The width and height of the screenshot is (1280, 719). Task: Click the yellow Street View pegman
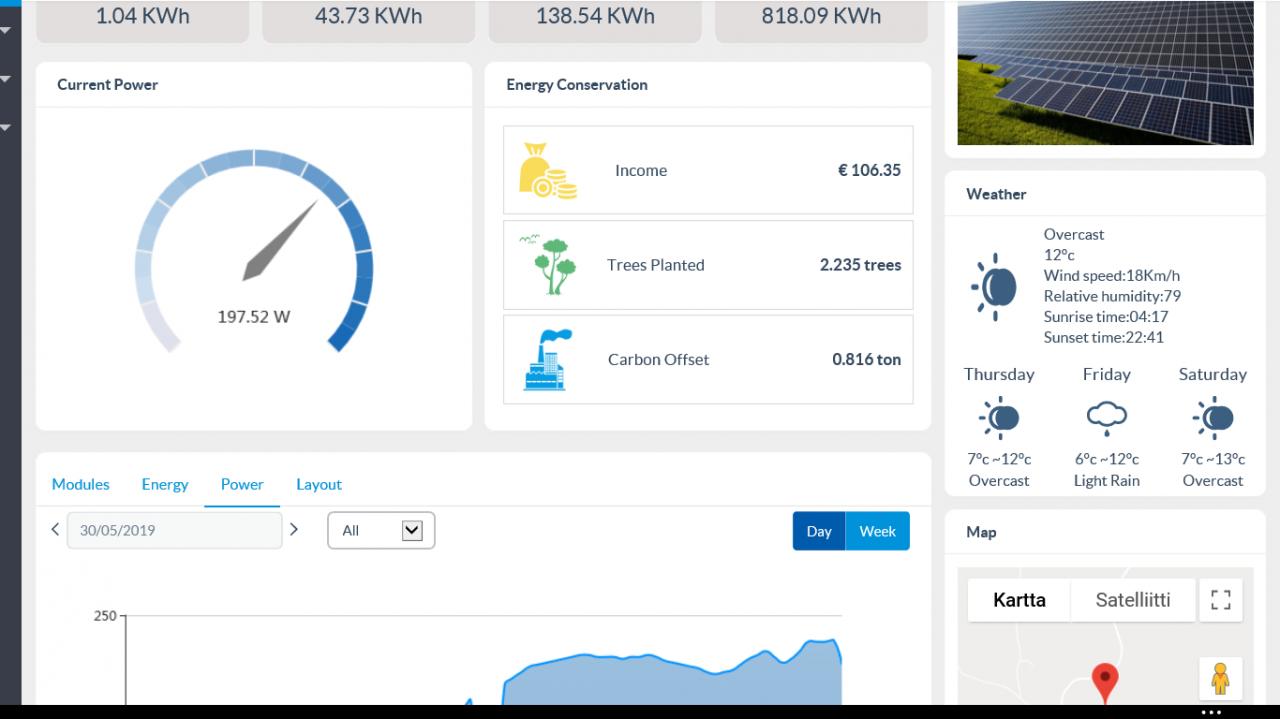tap(1220, 679)
